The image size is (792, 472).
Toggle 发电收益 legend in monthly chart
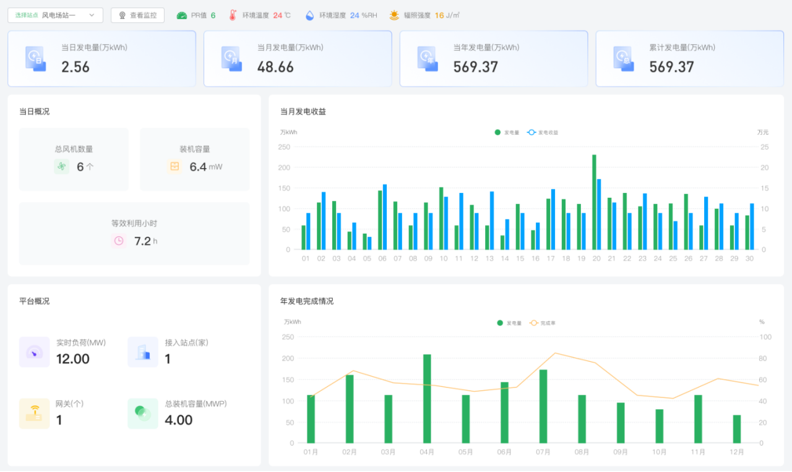tap(542, 132)
